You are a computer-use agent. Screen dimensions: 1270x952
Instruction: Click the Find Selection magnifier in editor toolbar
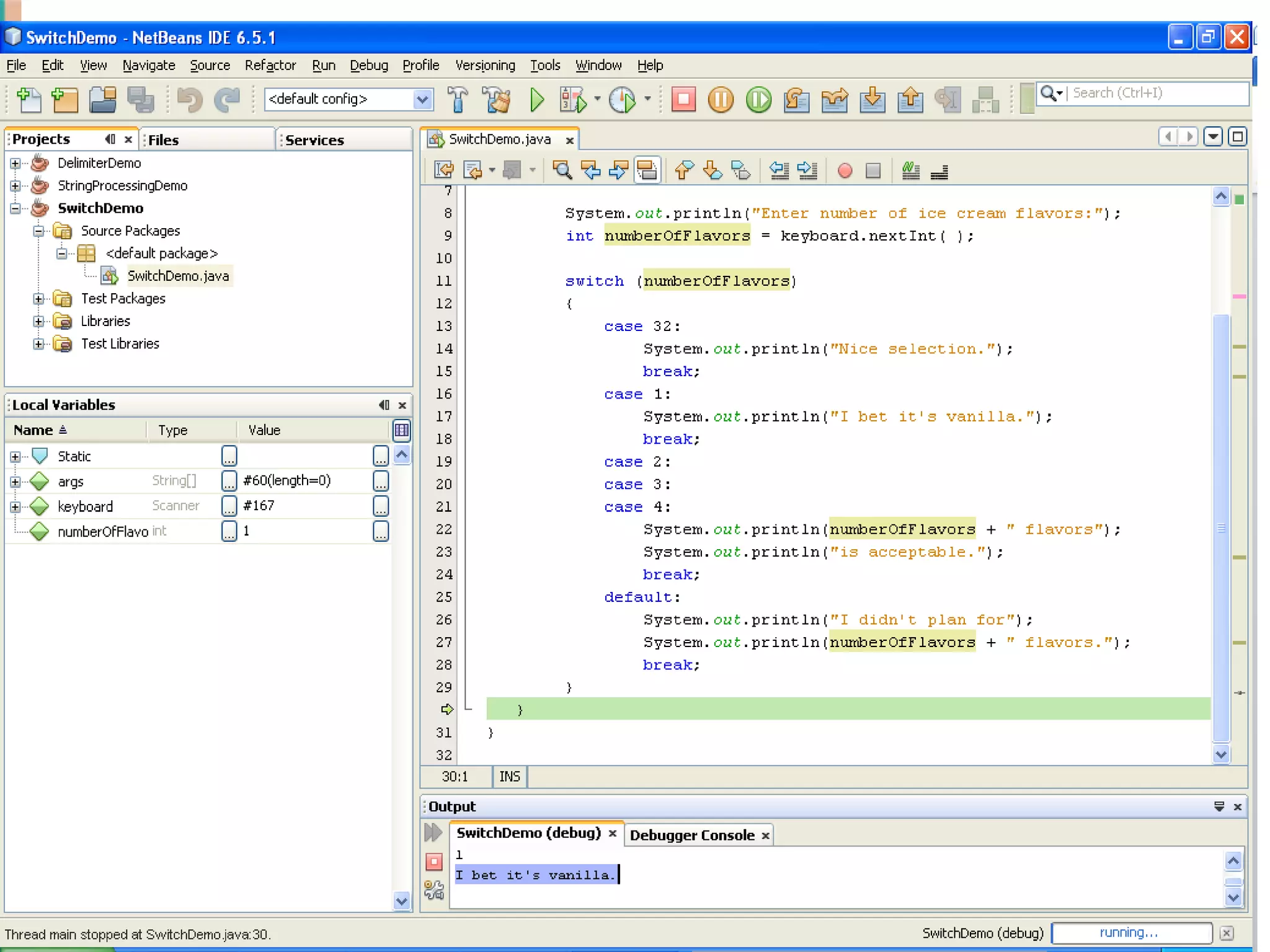(562, 170)
